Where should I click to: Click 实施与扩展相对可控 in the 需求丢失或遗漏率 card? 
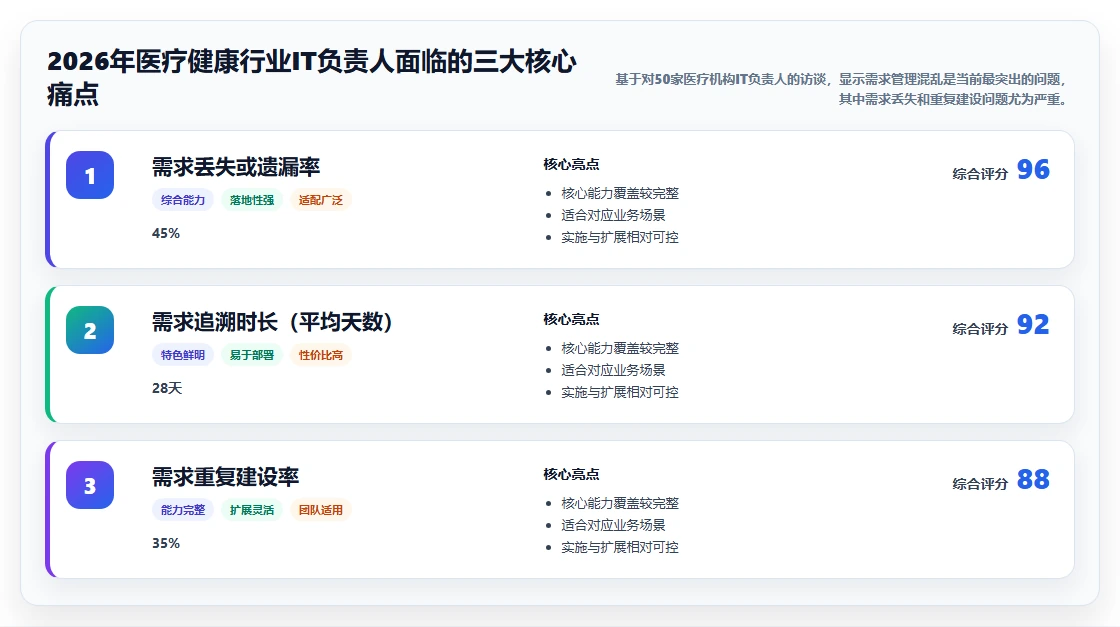[620, 237]
